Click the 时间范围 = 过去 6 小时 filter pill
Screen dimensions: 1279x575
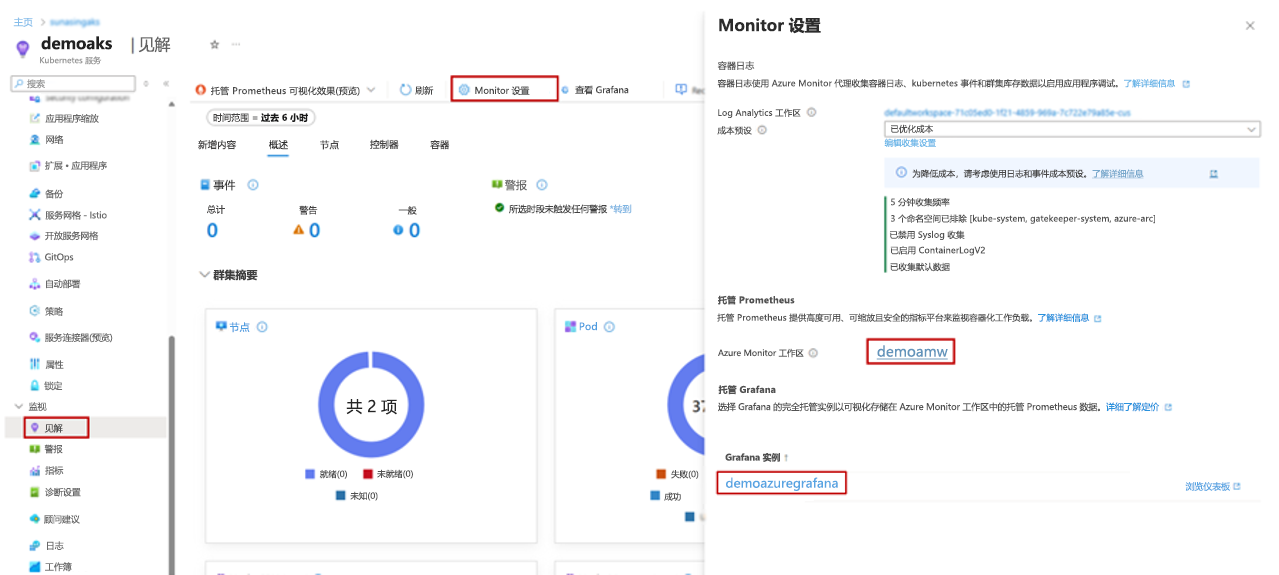pos(260,118)
